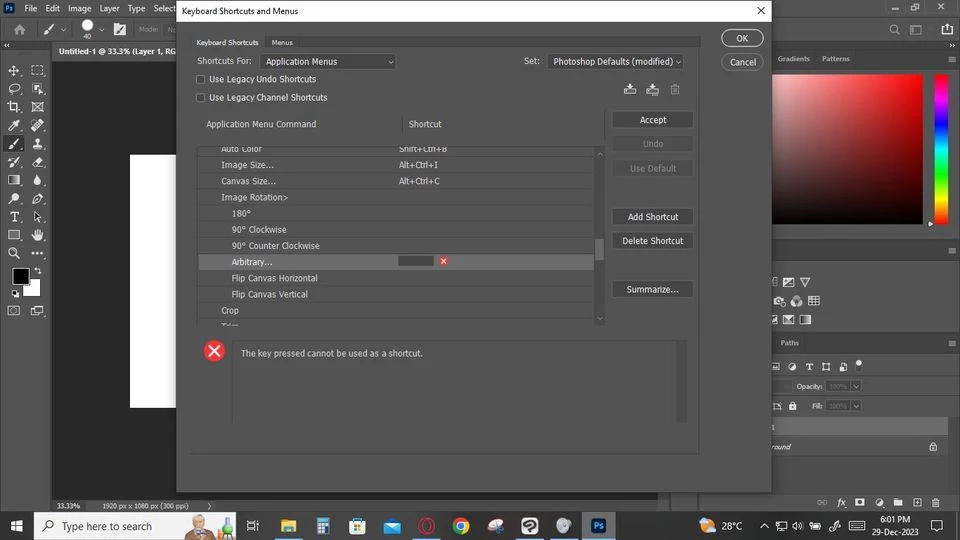Select the Spot Healing Brush tool
Image resolution: width=960 pixels, height=540 pixels.
[37, 126]
